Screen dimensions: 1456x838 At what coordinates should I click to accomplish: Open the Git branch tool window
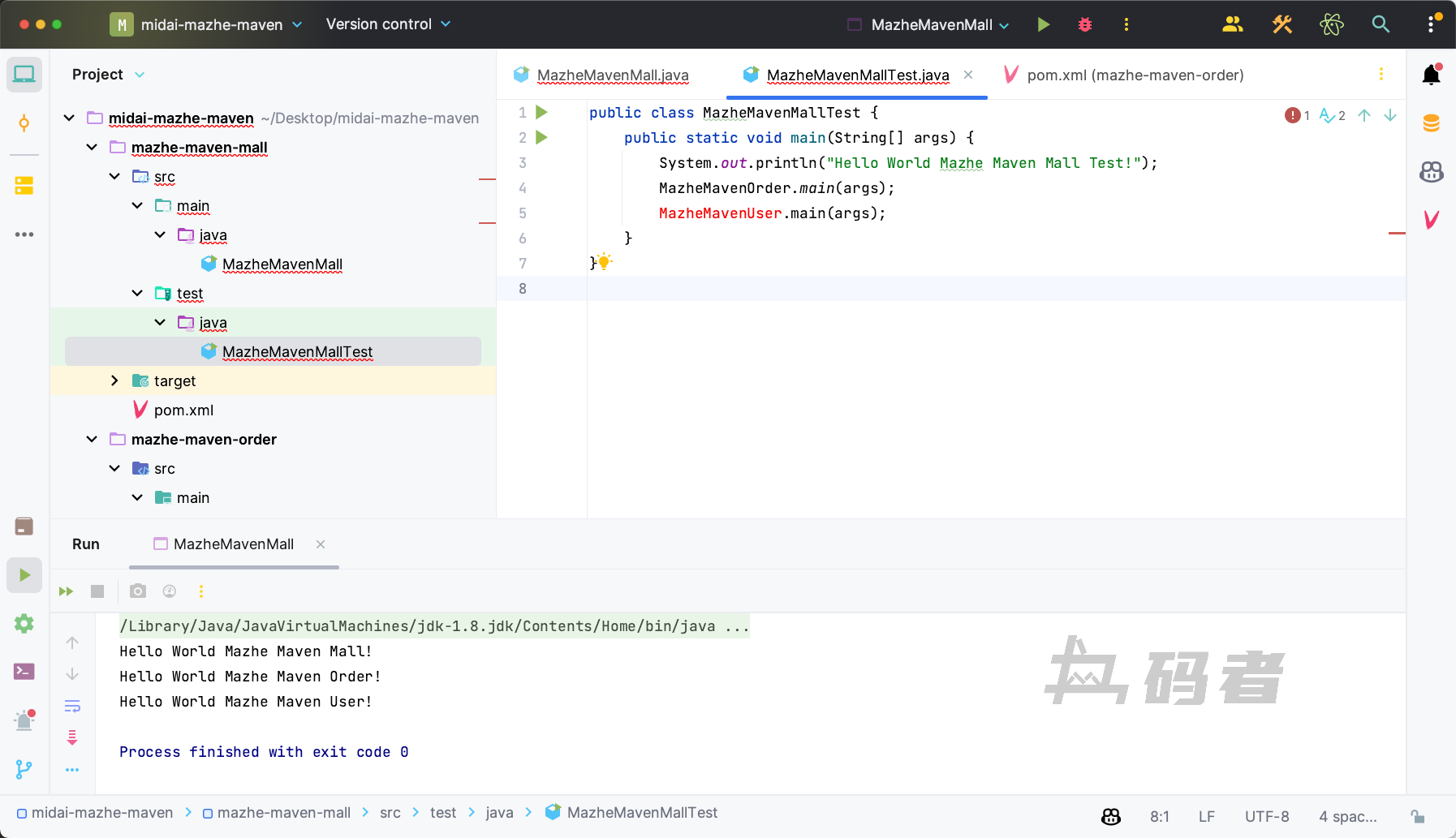click(x=24, y=769)
